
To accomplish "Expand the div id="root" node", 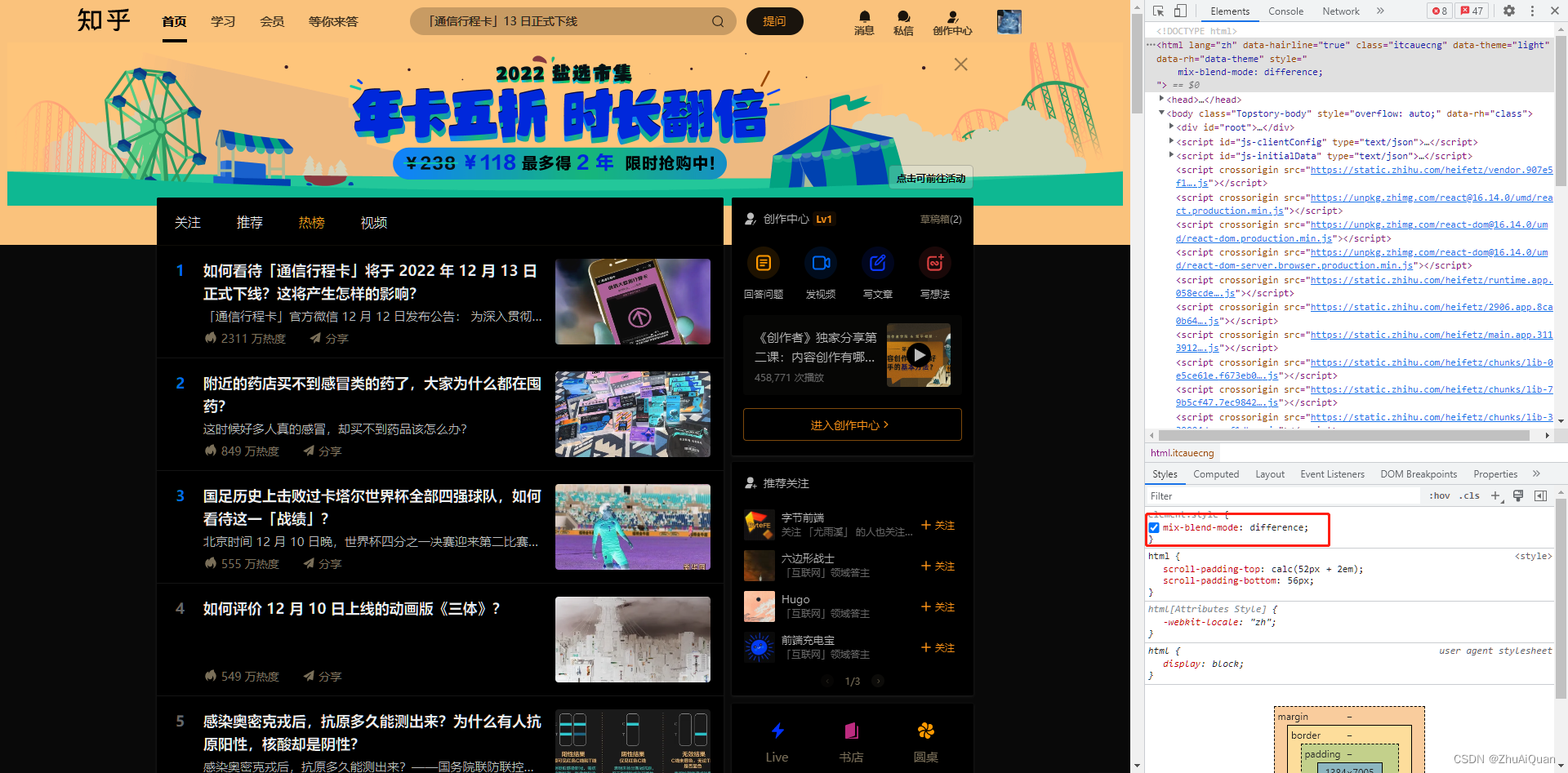I will click(1171, 127).
